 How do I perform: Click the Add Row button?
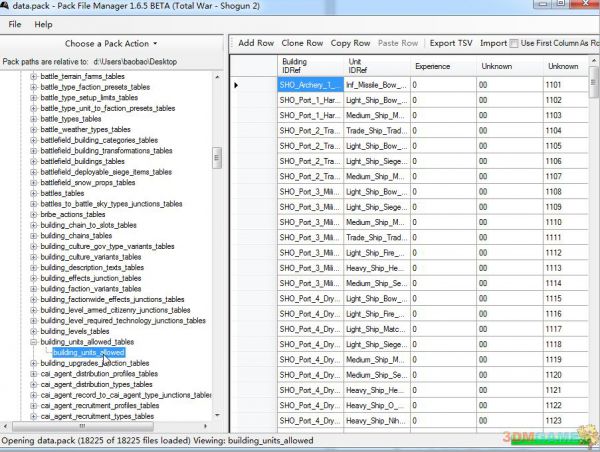(256, 44)
